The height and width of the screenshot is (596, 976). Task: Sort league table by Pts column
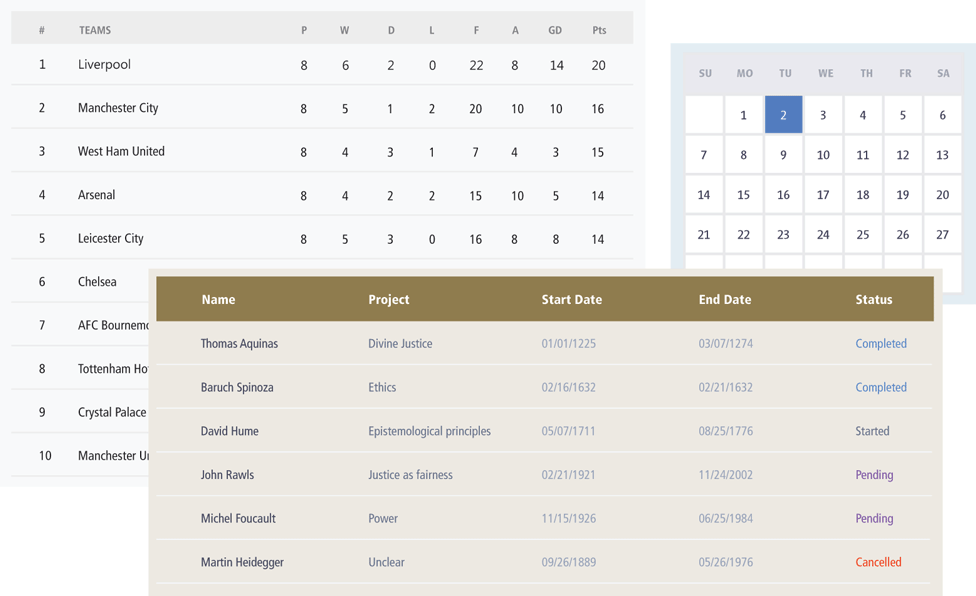(599, 30)
